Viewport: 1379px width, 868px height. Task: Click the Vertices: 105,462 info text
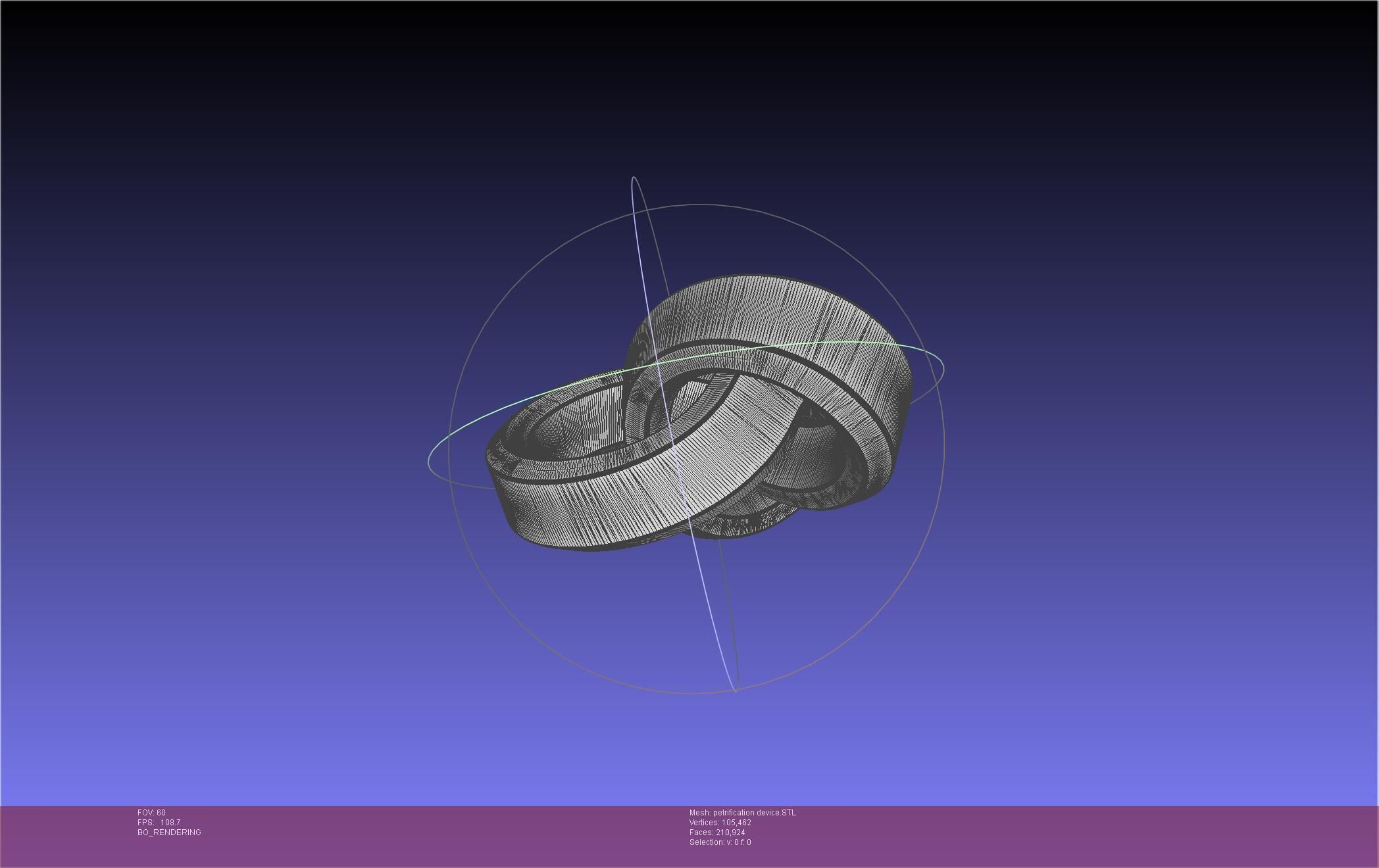(x=720, y=823)
